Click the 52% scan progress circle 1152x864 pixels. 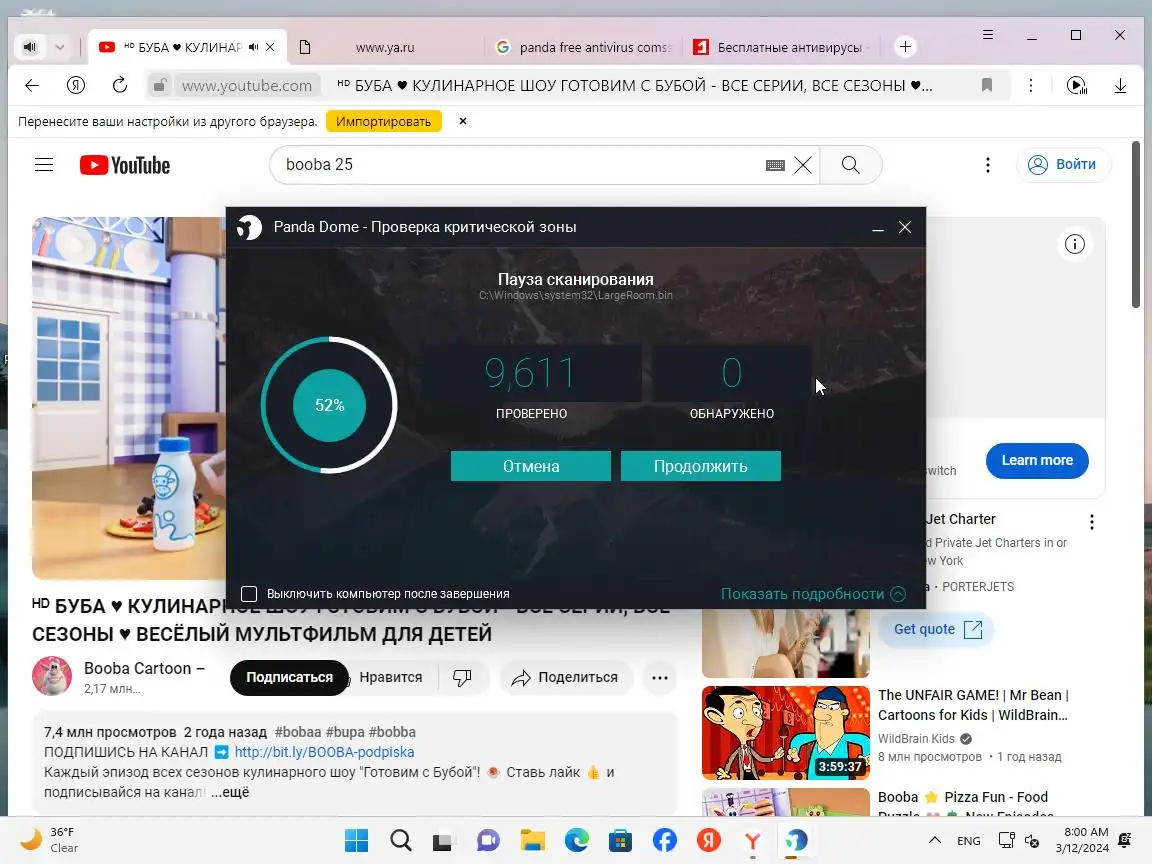[329, 405]
